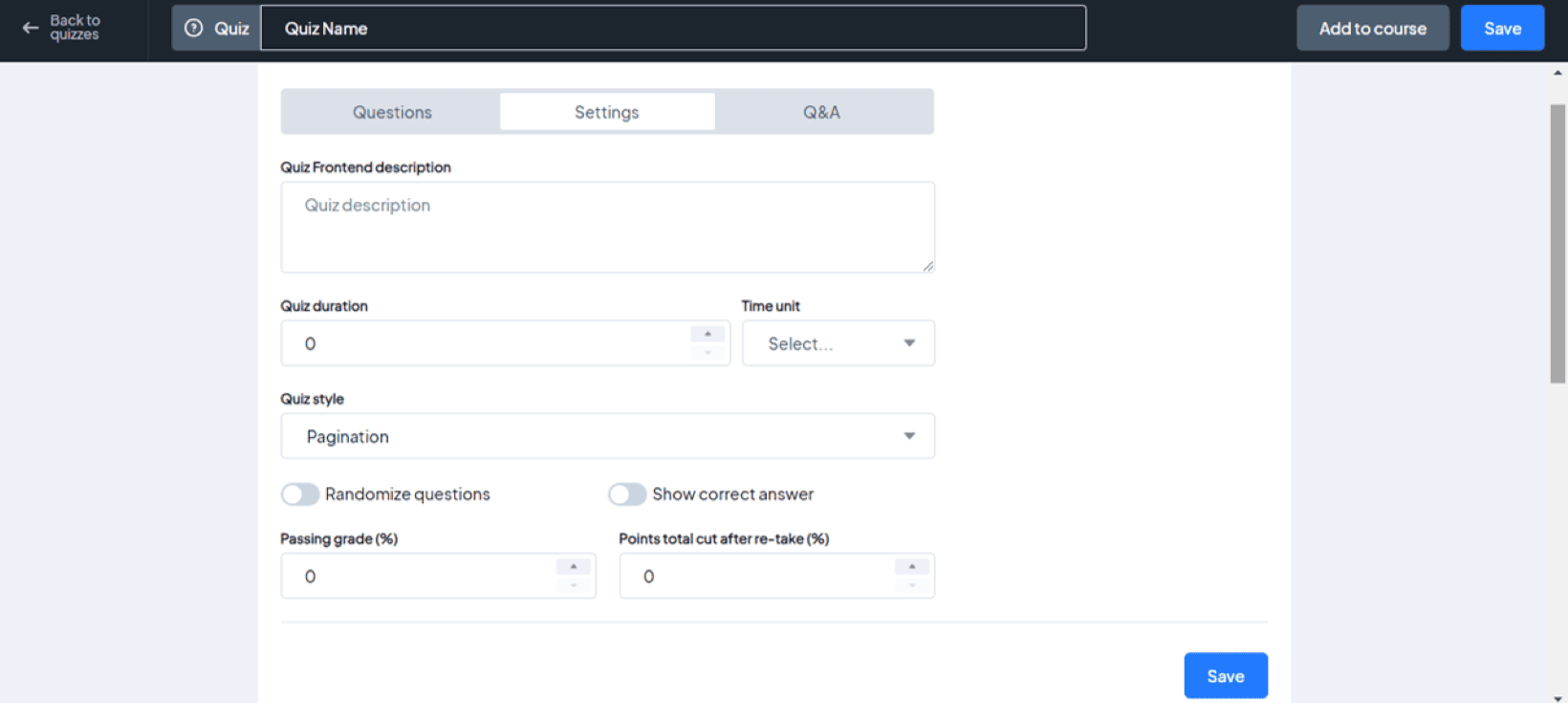Image resolution: width=1568 pixels, height=703 pixels.
Task: Click the Add to course button
Action: 1372,29
